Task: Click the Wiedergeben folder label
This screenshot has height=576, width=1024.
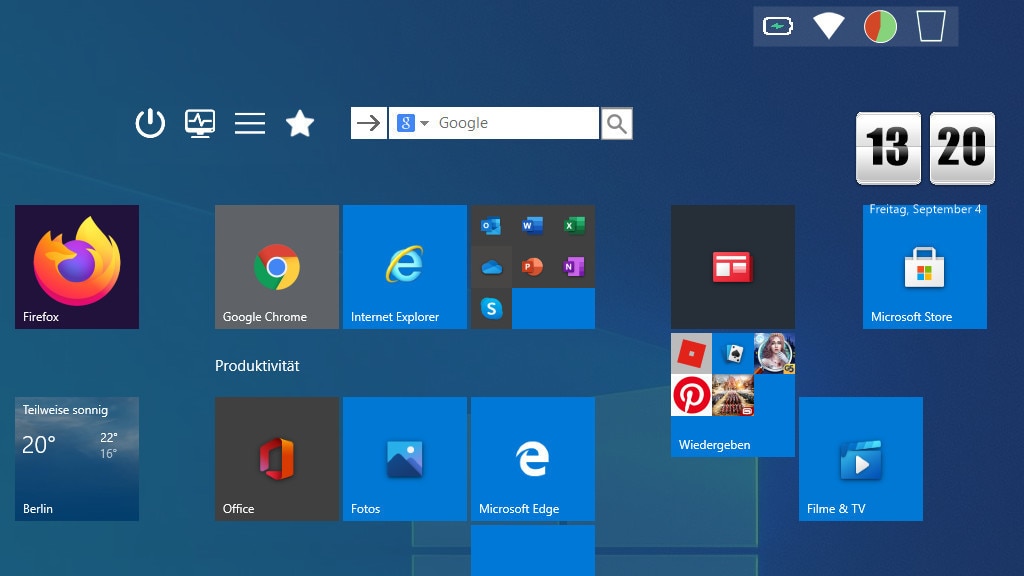Action: [714, 445]
